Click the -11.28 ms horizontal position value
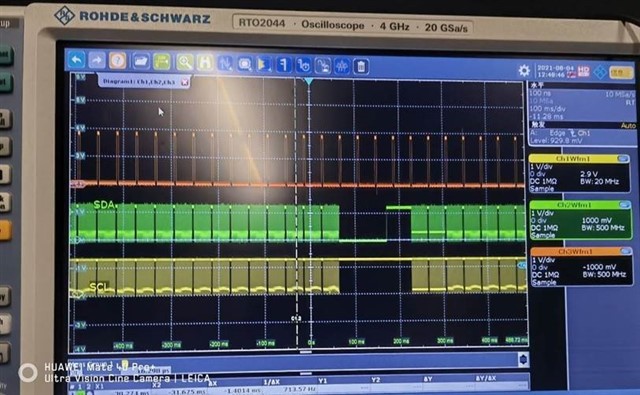This screenshot has width=640, height=395. [x=546, y=116]
